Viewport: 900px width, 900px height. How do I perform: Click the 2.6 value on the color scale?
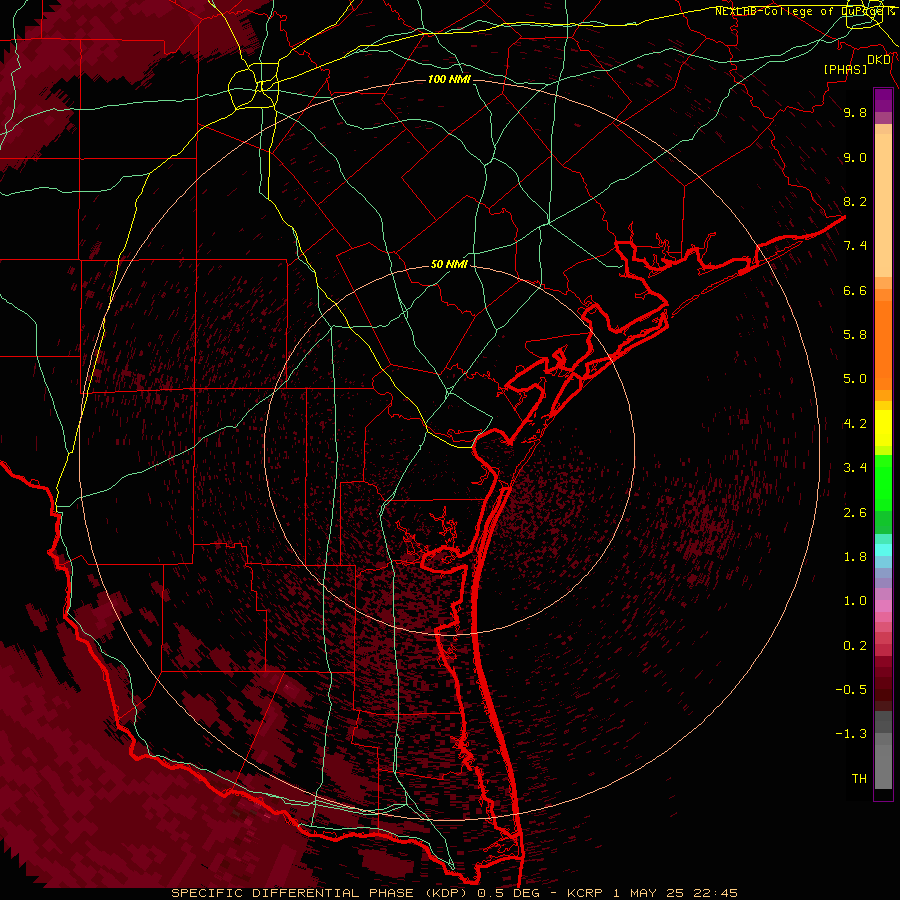point(855,512)
